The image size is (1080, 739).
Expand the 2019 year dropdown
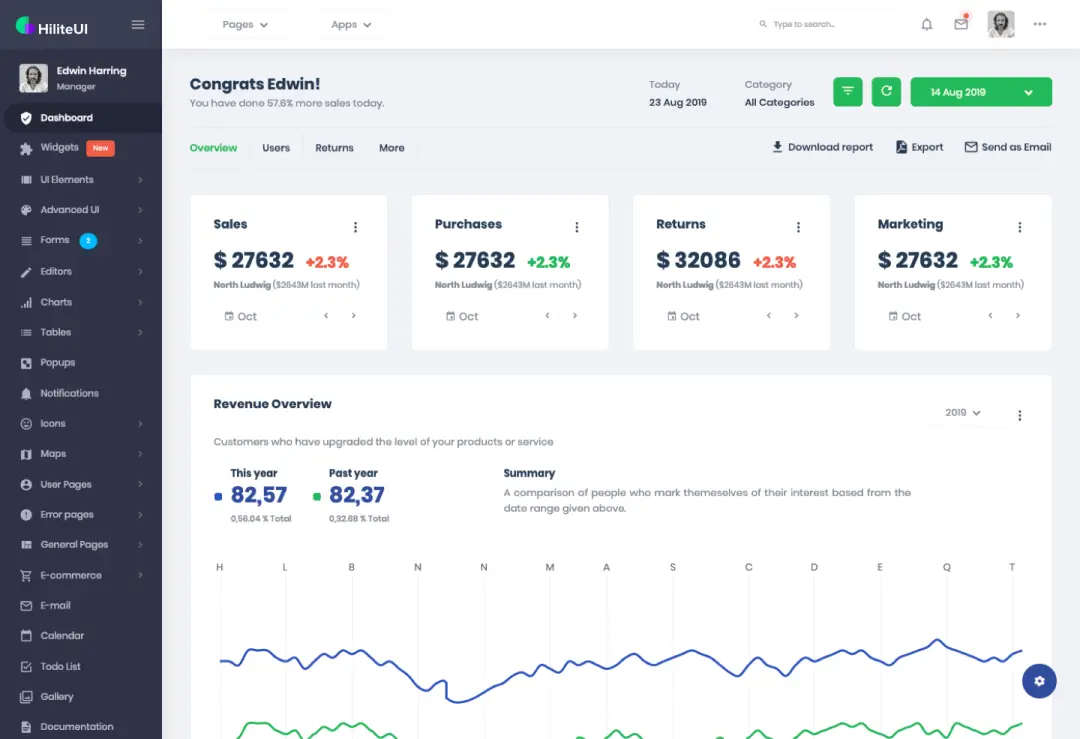click(962, 413)
